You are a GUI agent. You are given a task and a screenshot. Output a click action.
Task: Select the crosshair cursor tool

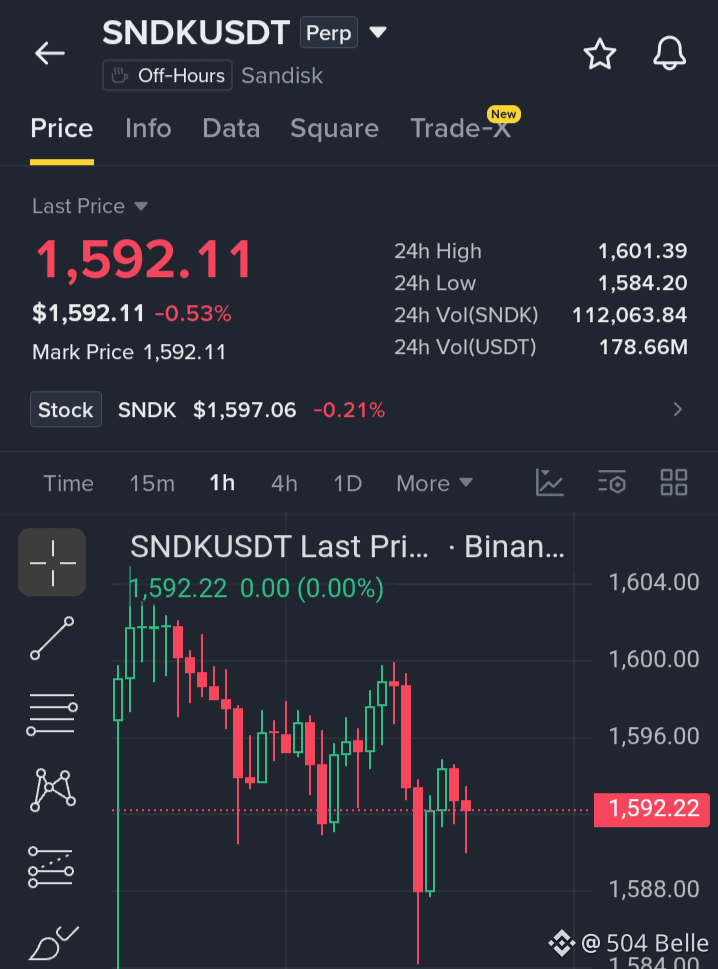(52, 562)
